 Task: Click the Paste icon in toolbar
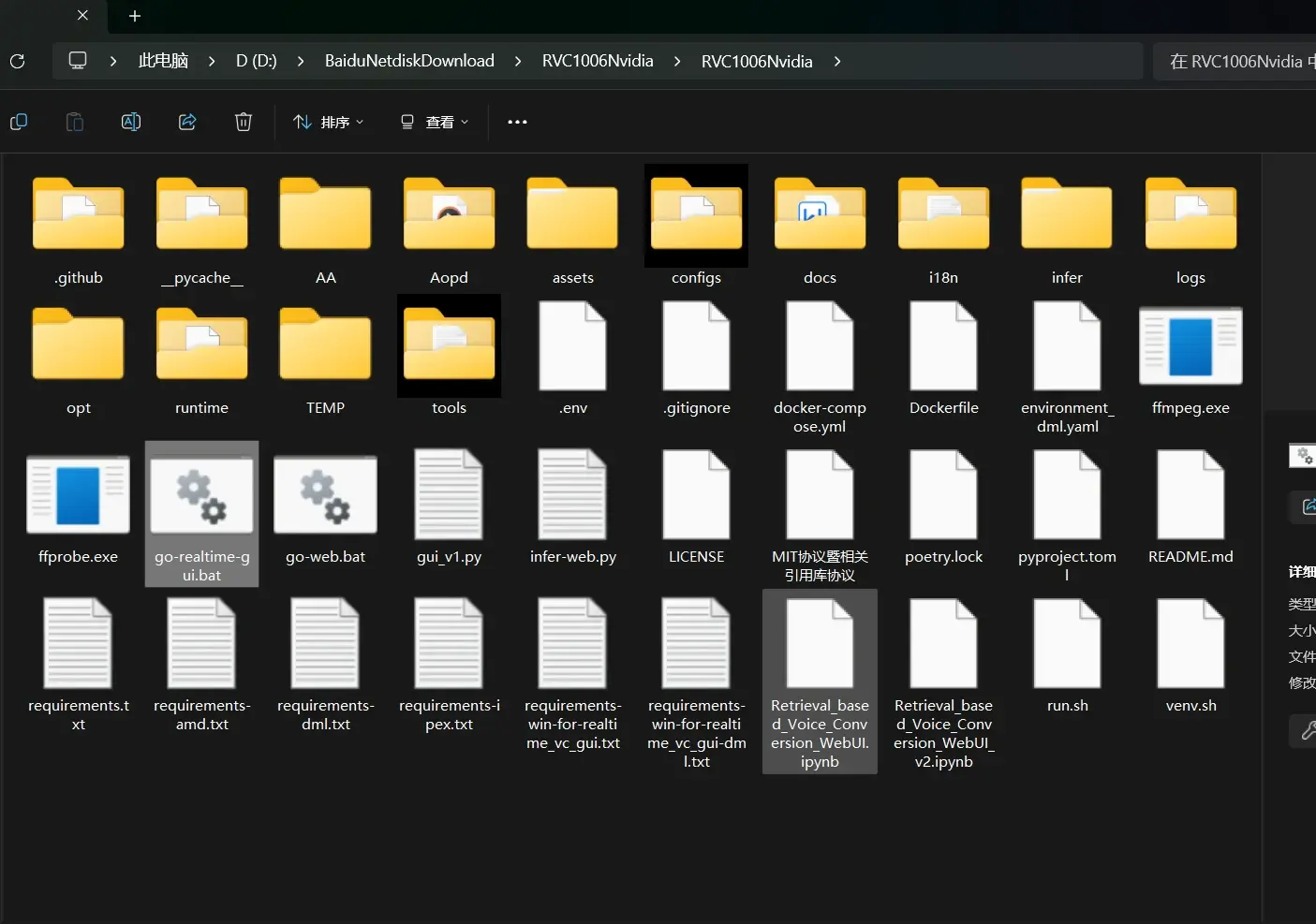(75, 122)
